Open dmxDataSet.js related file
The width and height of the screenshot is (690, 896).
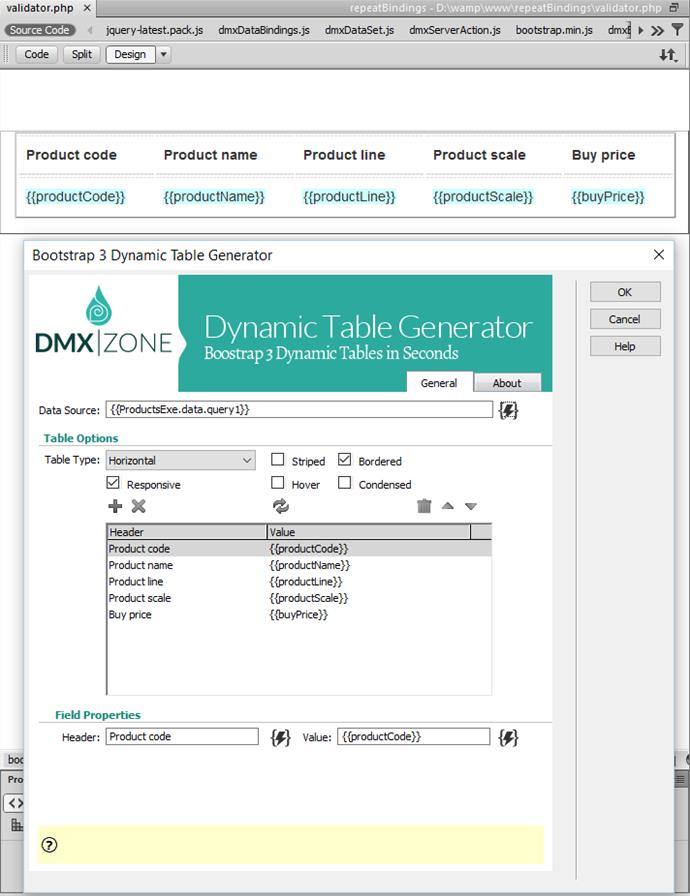click(x=359, y=30)
